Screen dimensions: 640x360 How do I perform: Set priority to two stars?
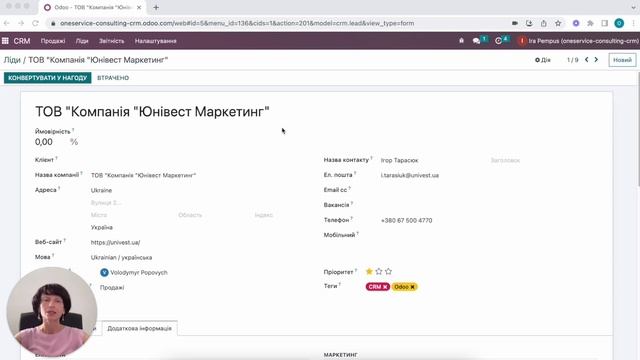tap(379, 271)
